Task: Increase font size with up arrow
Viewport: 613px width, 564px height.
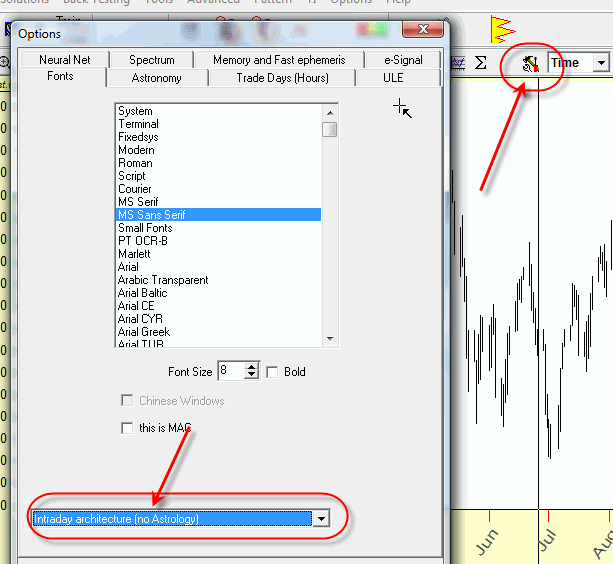Action: [x=251, y=366]
